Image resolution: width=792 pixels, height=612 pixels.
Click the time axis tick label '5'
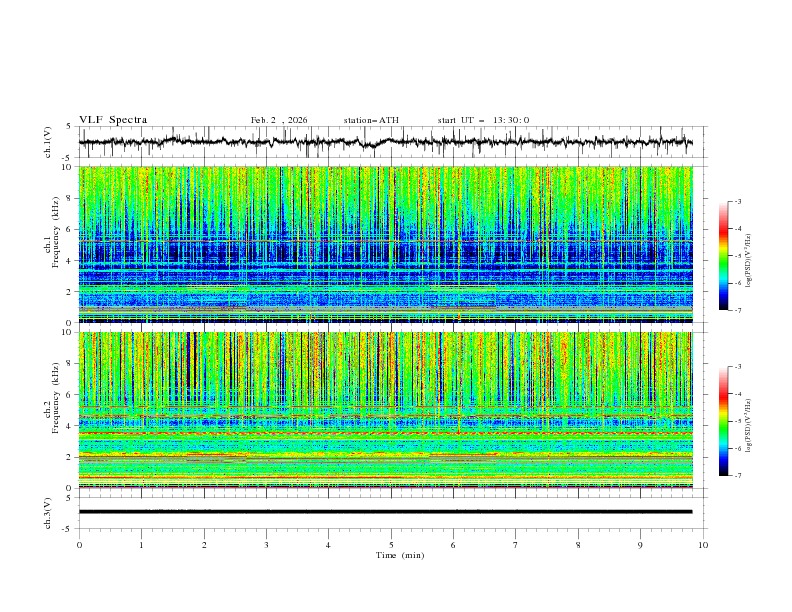pyautogui.click(x=391, y=545)
